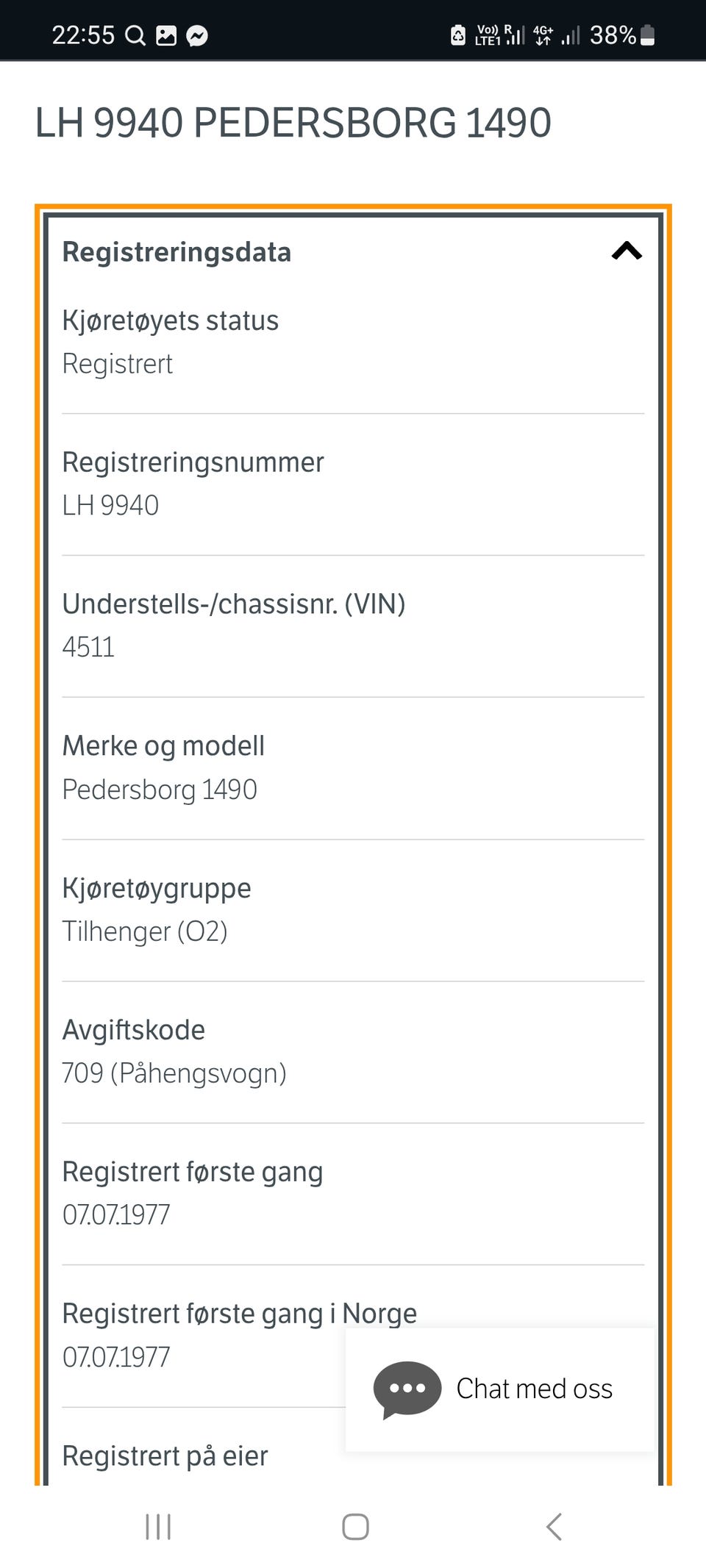The width and height of the screenshot is (706, 1568).
Task: Collapse the Registreringsdata section chevron
Action: [627, 251]
